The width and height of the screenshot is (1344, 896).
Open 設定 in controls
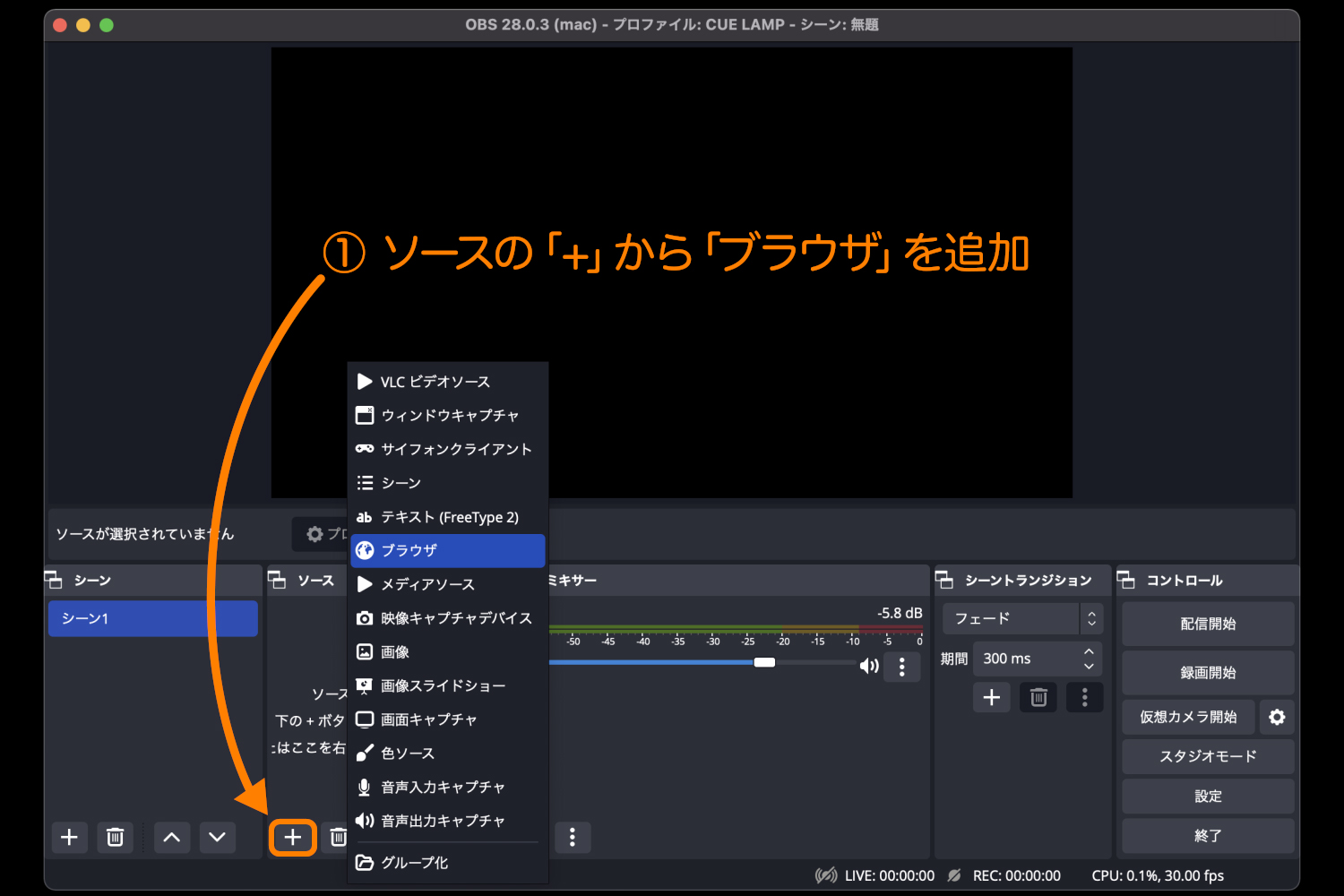tap(1208, 796)
